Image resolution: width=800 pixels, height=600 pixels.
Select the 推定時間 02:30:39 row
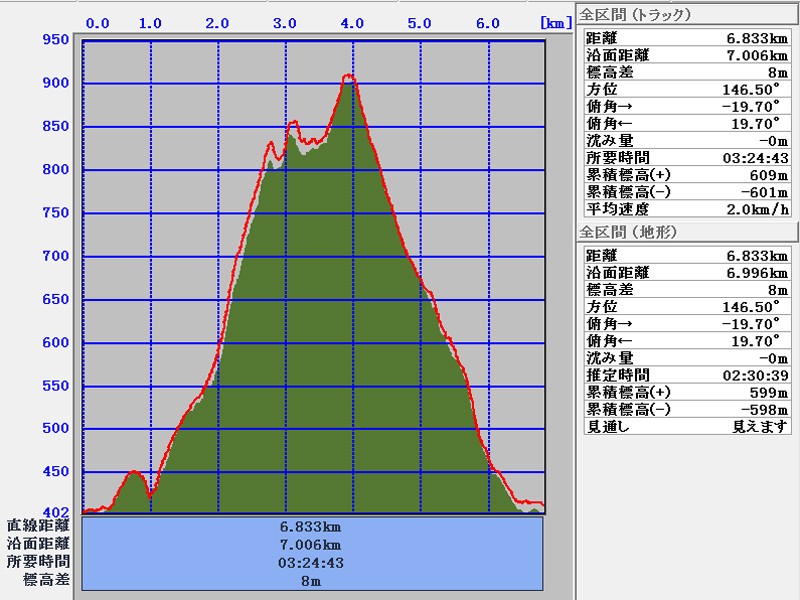pos(687,375)
